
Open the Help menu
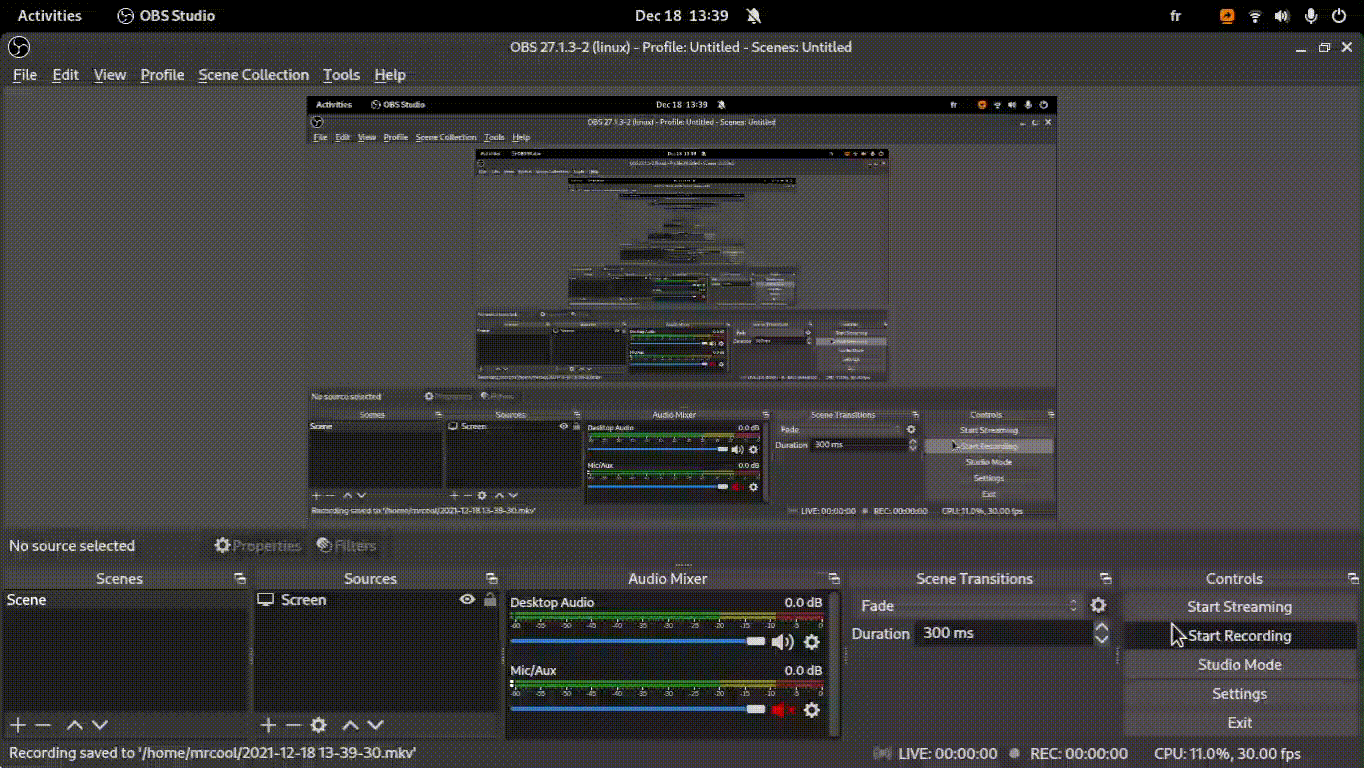pyautogui.click(x=390, y=75)
